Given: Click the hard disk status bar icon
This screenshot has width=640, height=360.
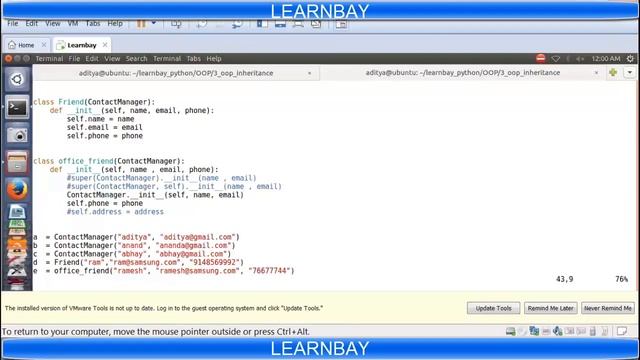Looking at the screenshot, I should (x=510, y=331).
